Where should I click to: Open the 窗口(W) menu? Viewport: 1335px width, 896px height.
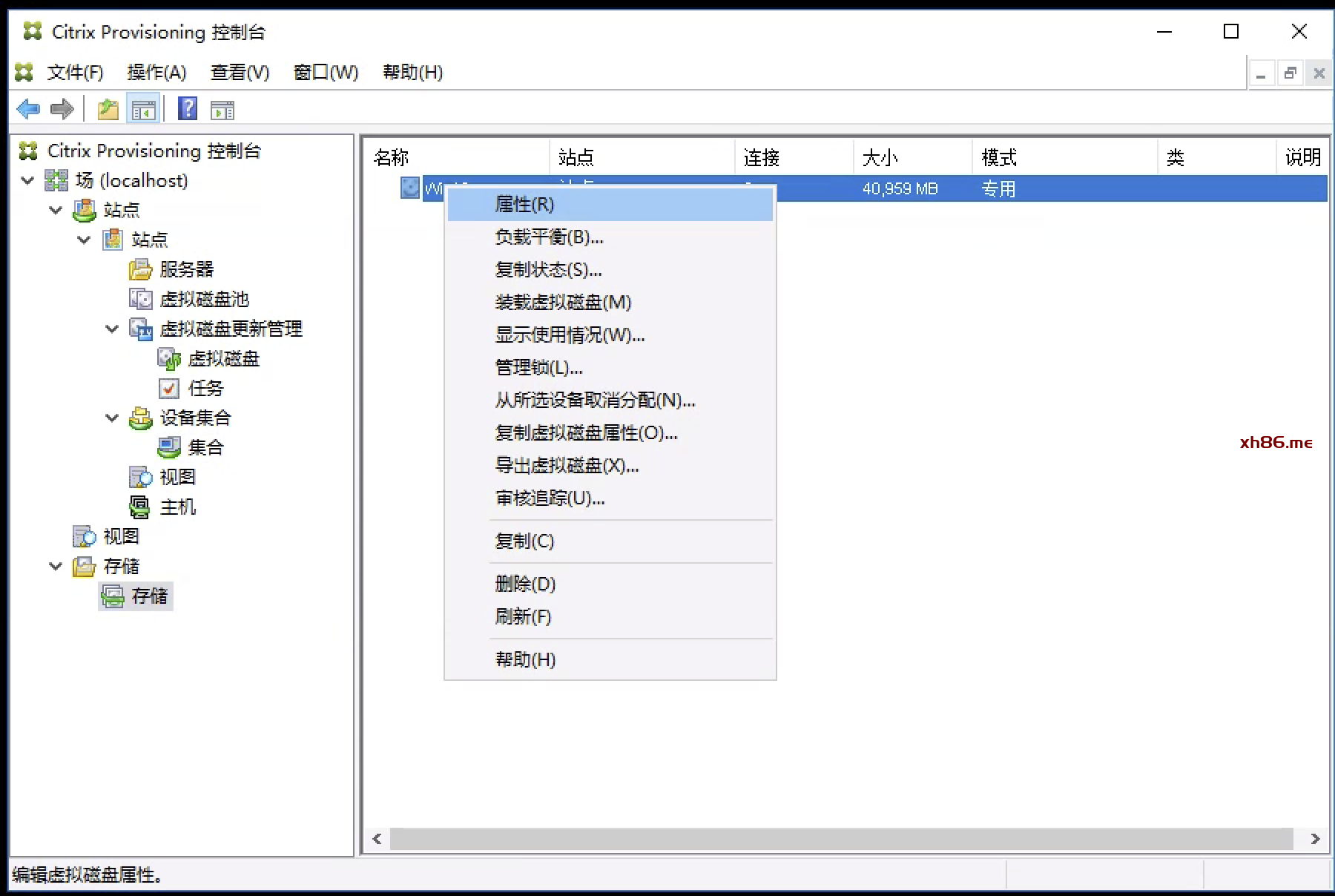(x=326, y=72)
